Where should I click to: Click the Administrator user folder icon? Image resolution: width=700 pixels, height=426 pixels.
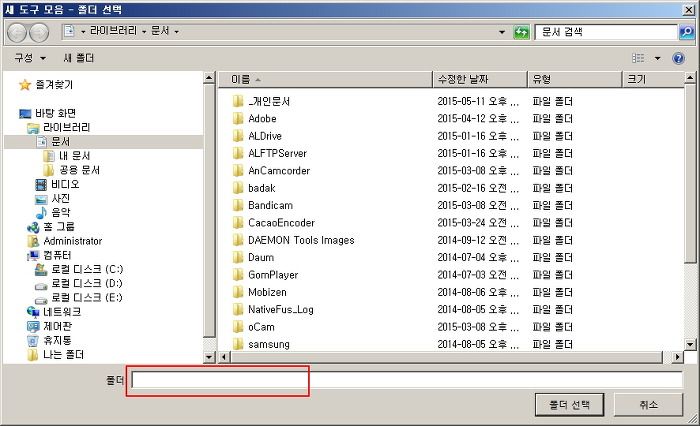(33, 241)
